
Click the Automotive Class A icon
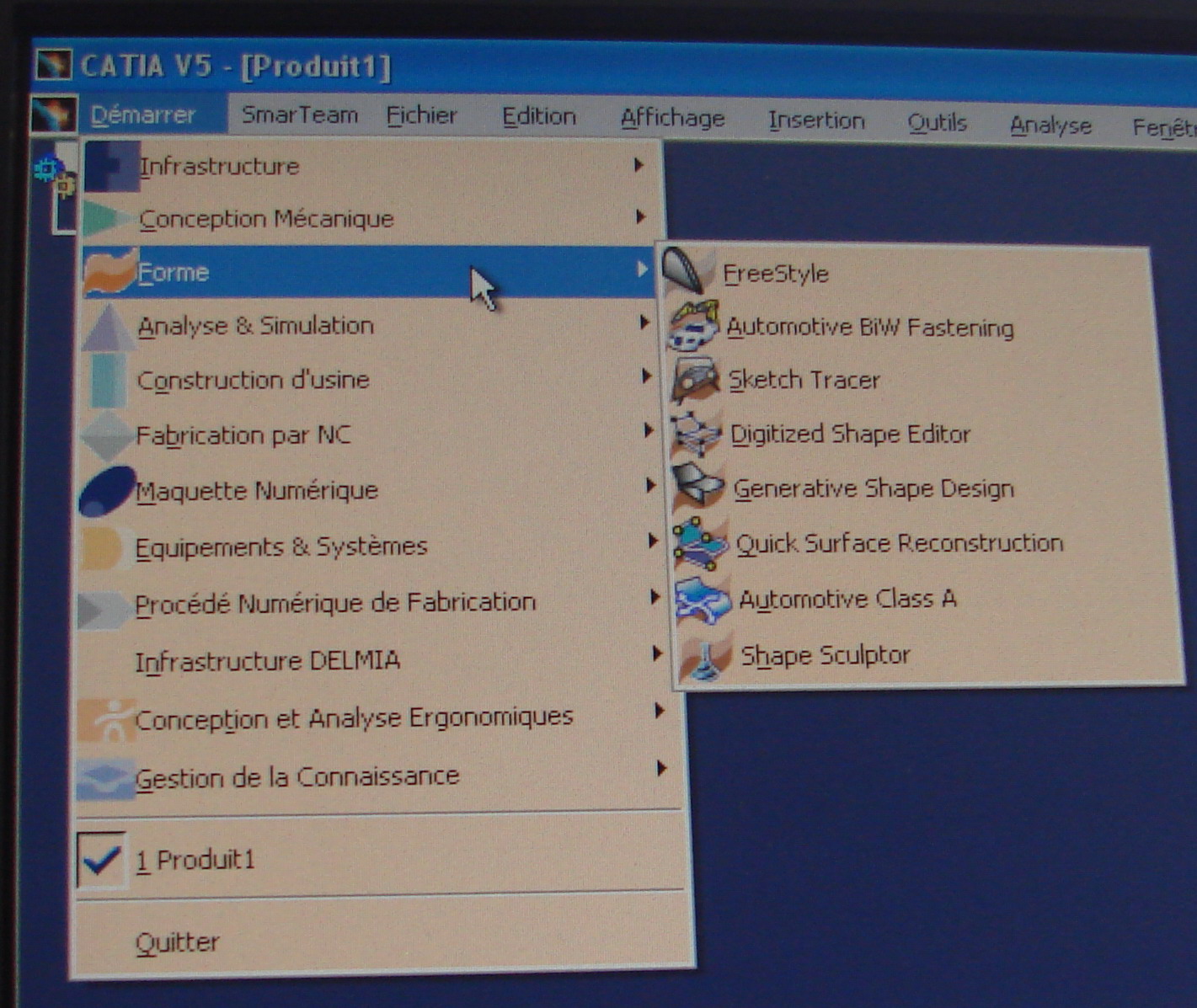703,600
